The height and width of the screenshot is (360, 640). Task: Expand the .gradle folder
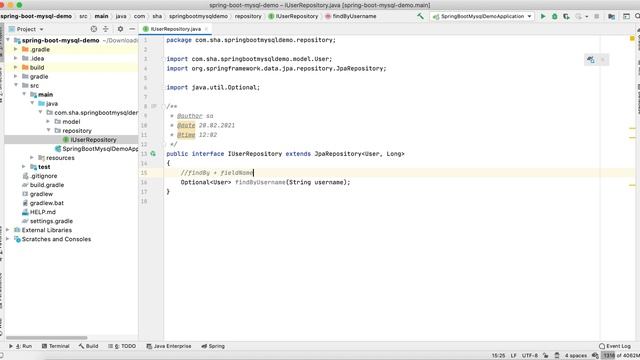[16, 49]
